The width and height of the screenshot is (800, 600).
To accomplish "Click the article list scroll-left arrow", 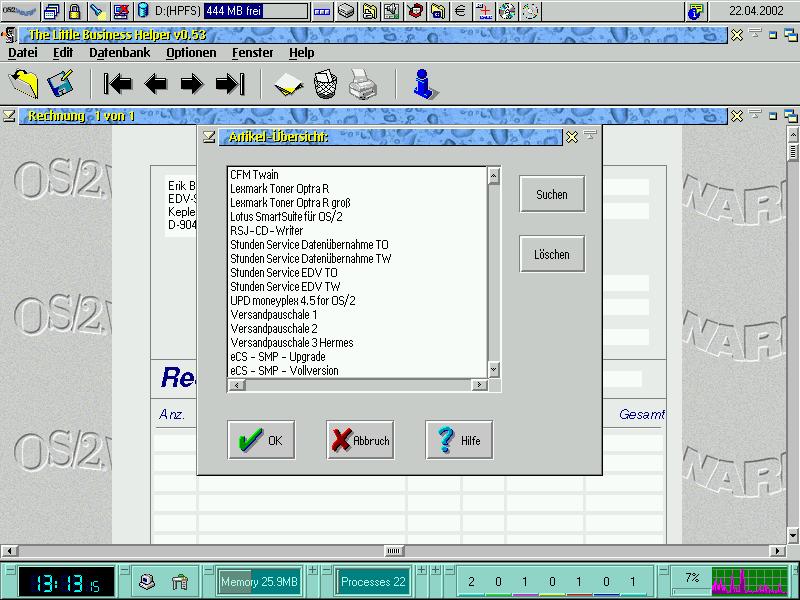I will point(236,385).
